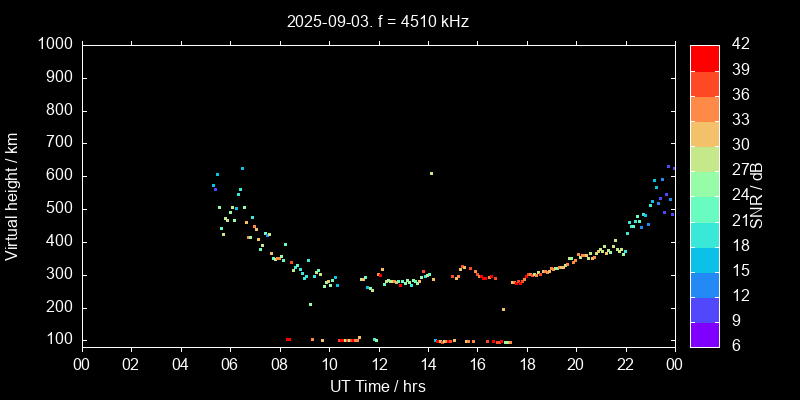
Task: Click the "UT Time / hrs" axis label
Action: 378,386
